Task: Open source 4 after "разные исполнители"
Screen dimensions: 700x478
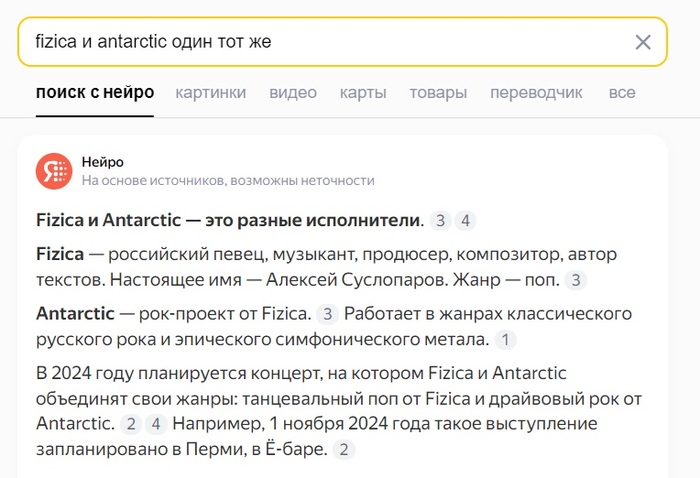Action: click(465, 221)
